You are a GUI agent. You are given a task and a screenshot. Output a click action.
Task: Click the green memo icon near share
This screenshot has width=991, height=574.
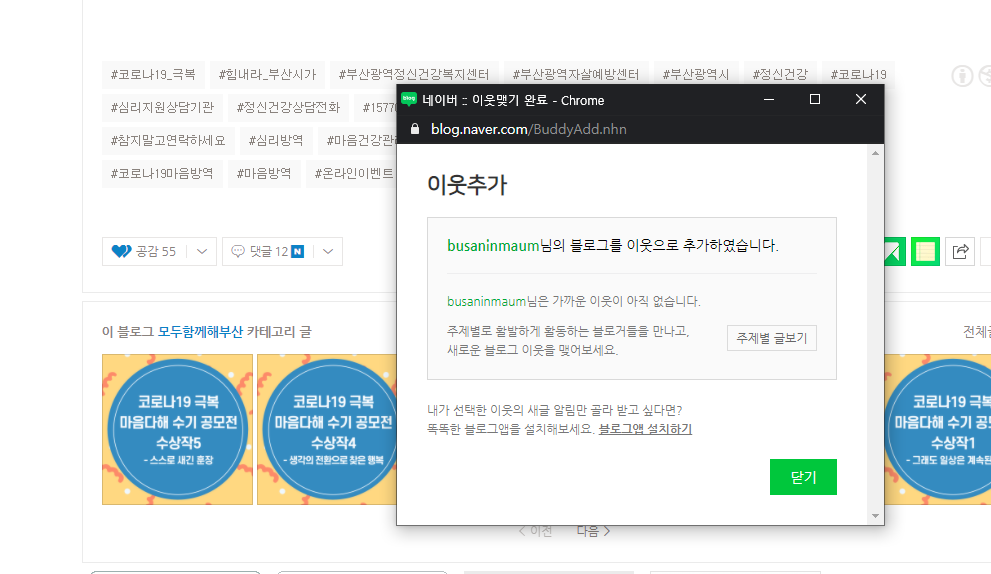[x=925, y=251]
